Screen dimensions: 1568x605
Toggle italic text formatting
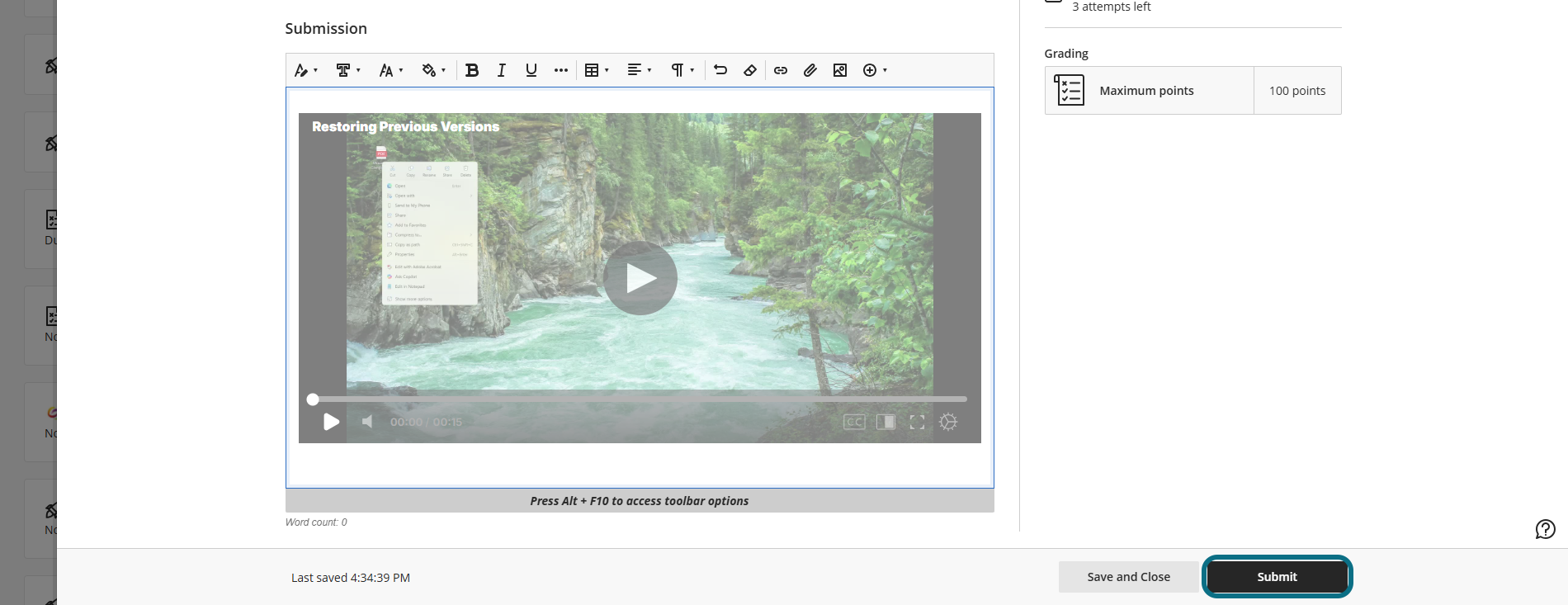tap(501, 70)
